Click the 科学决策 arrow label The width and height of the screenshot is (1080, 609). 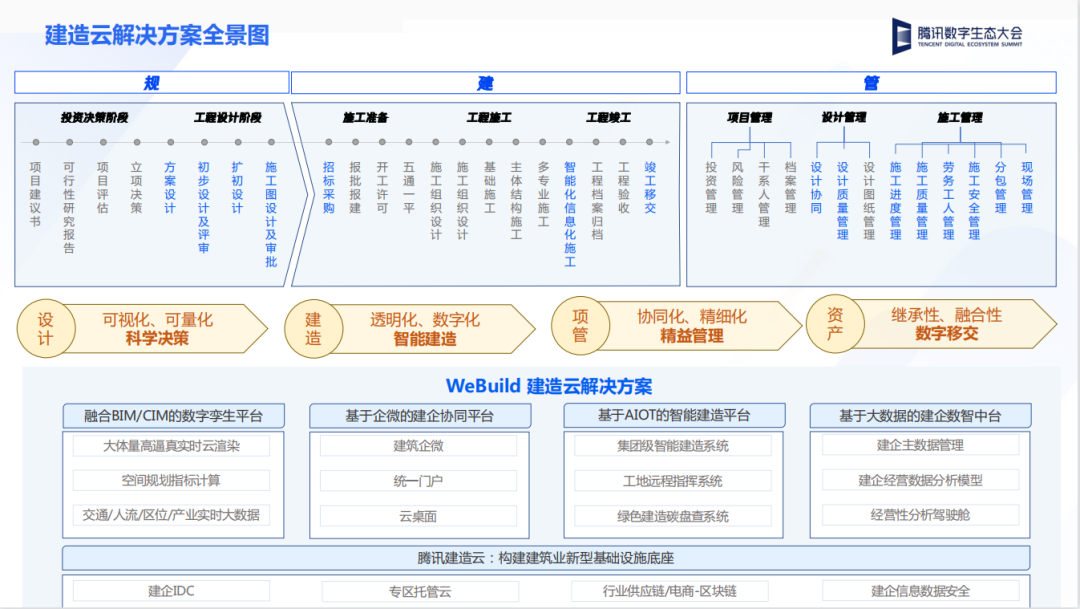click(x=157, y=338)
